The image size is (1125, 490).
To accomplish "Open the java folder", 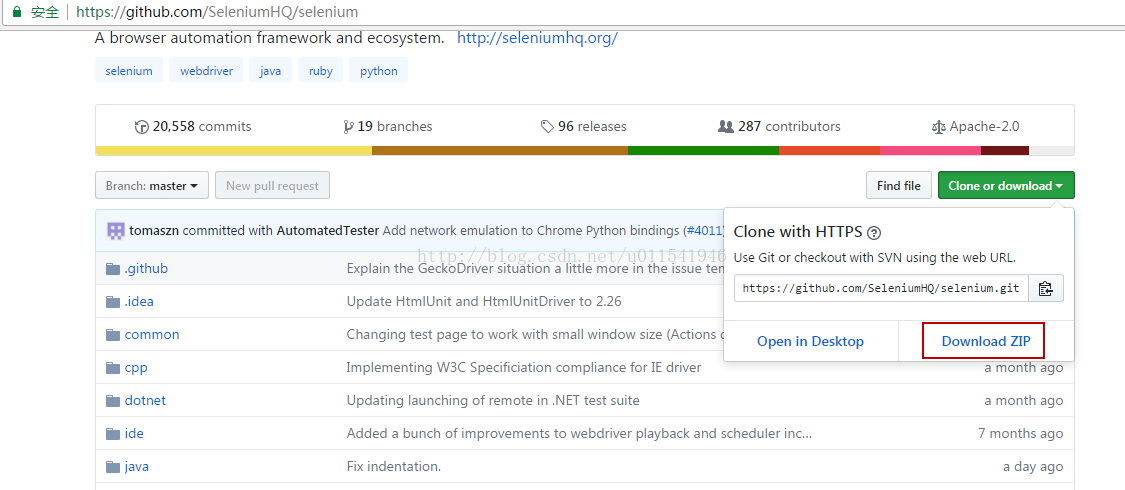I will [137, 467].
